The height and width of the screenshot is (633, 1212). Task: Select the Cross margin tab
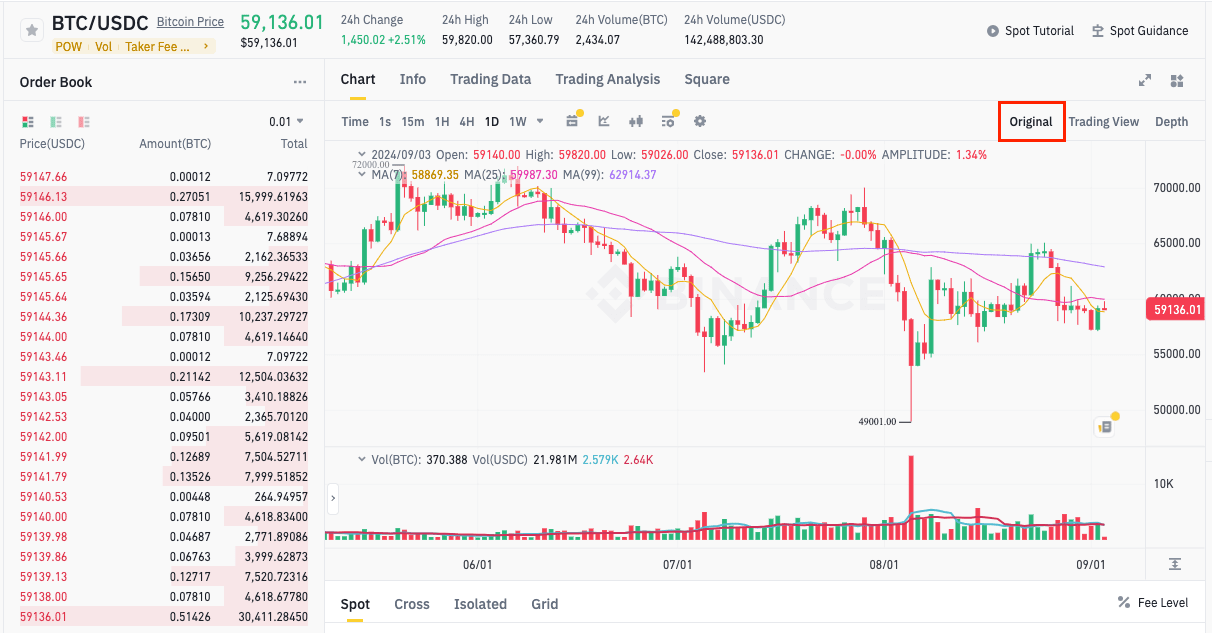pyautogui.click(x=411, y=604)
